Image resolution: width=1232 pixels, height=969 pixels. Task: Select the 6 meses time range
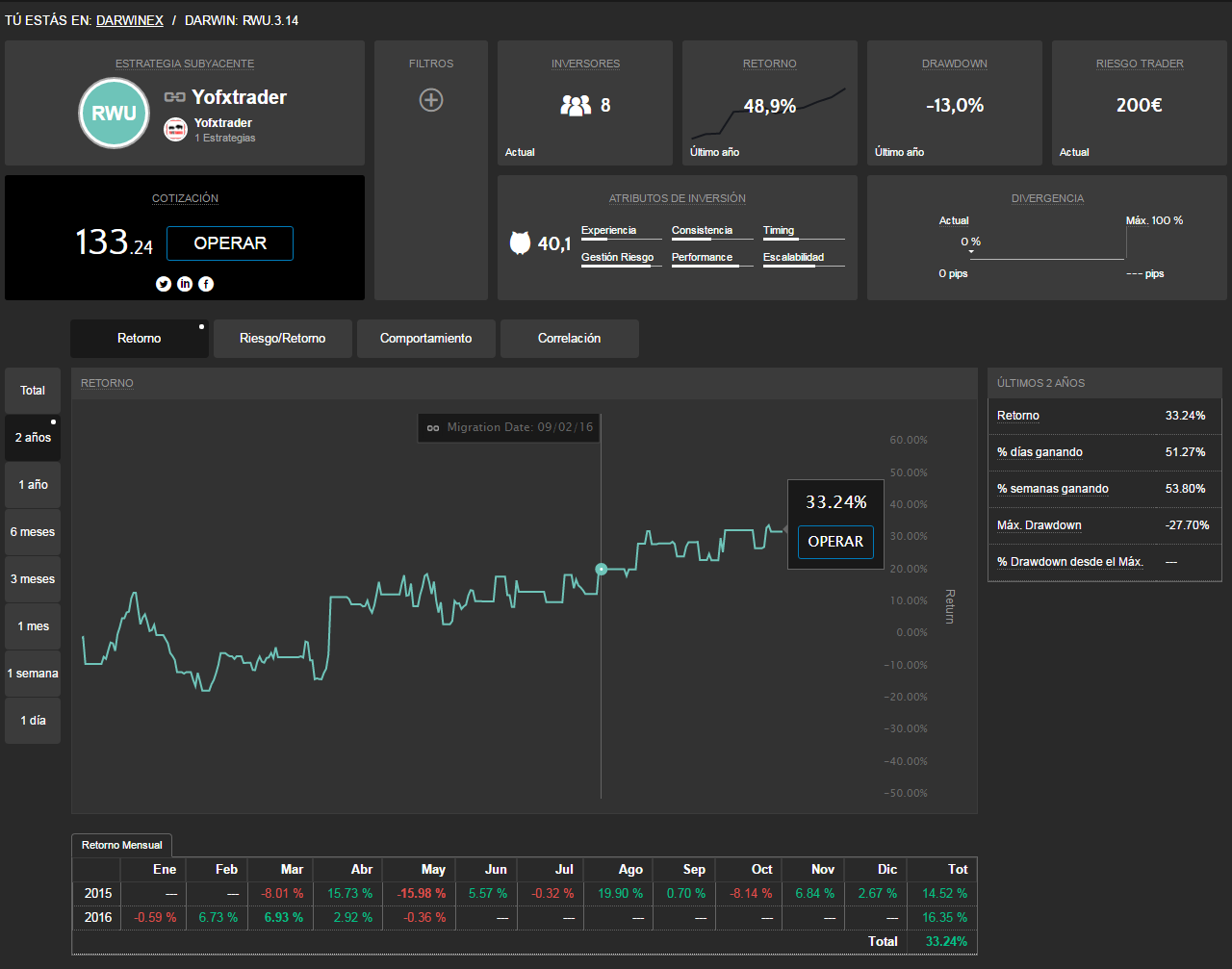[33, 531]
